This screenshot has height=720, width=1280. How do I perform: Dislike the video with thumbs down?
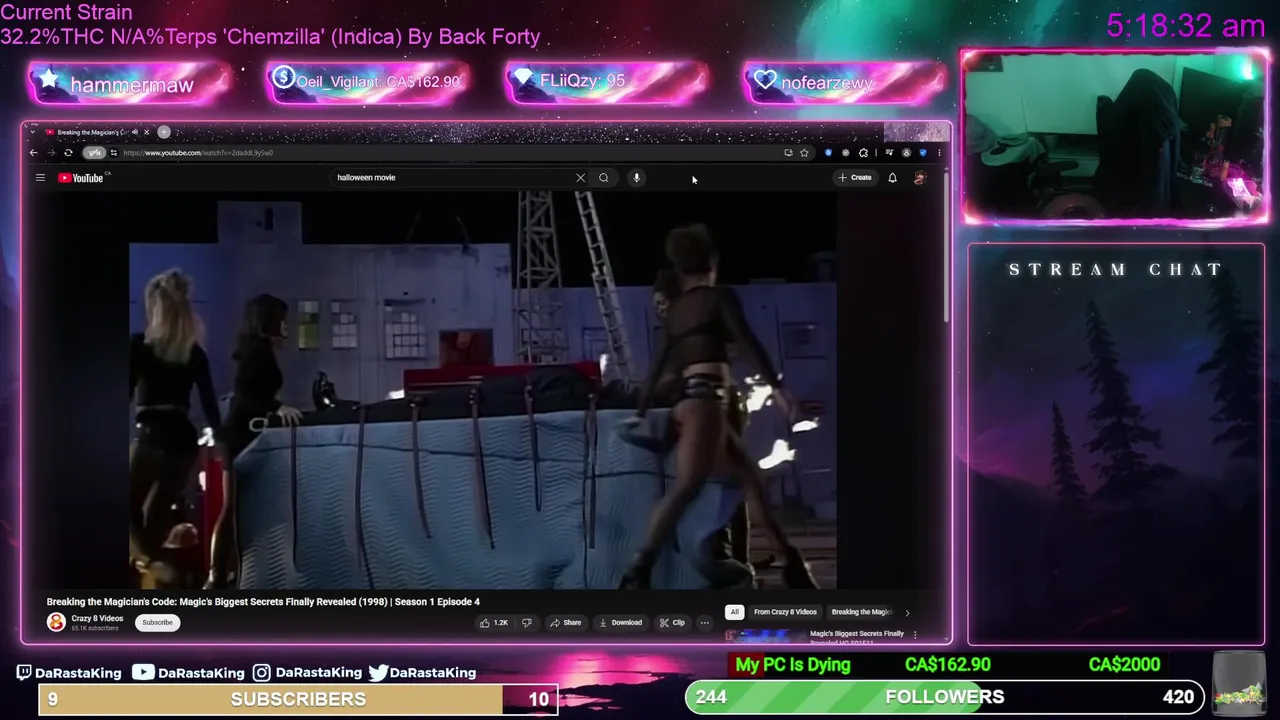[527, 623]
